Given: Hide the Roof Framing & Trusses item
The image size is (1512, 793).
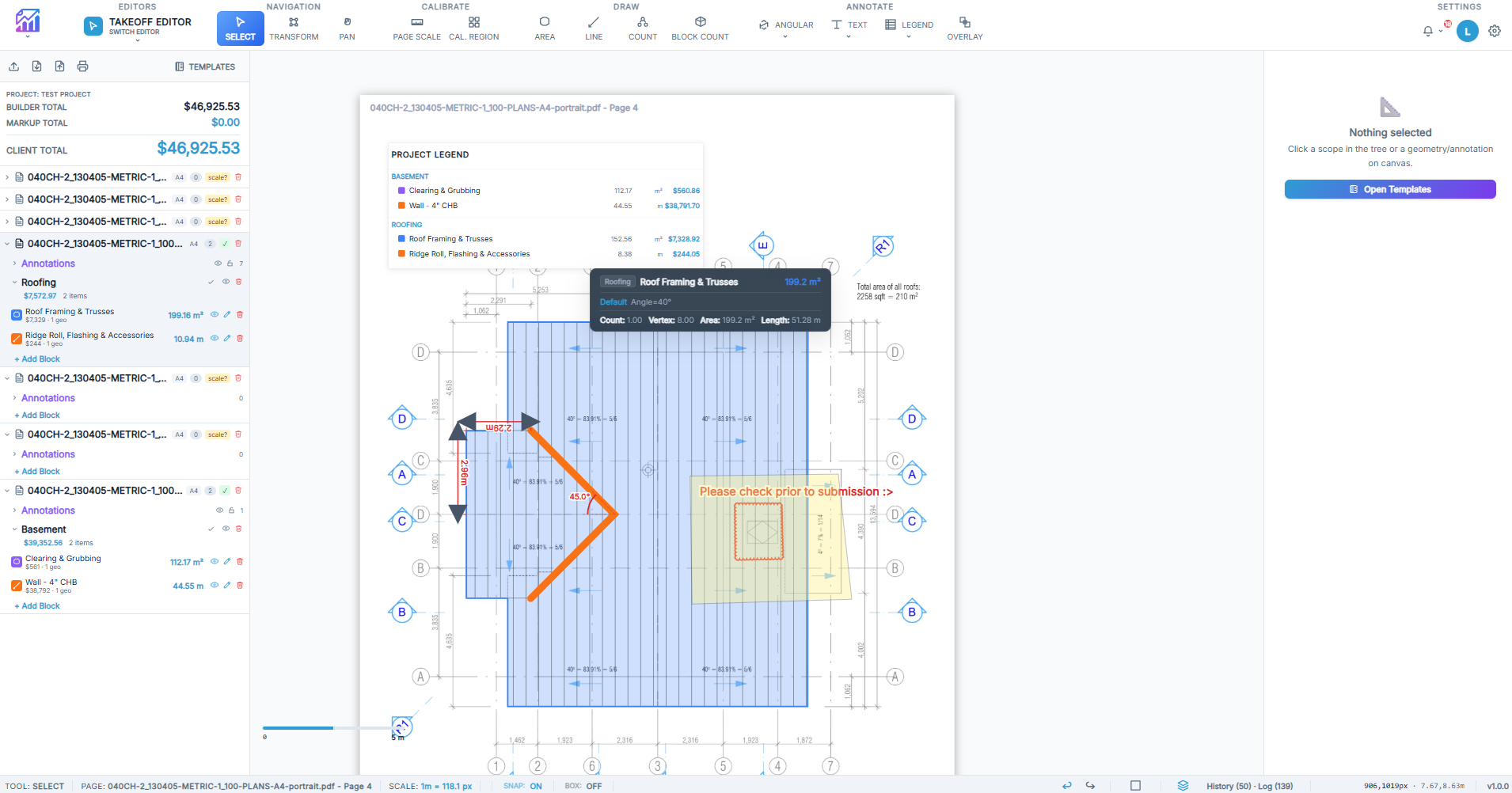Looking at the screenshot, I should pos(215,315).
